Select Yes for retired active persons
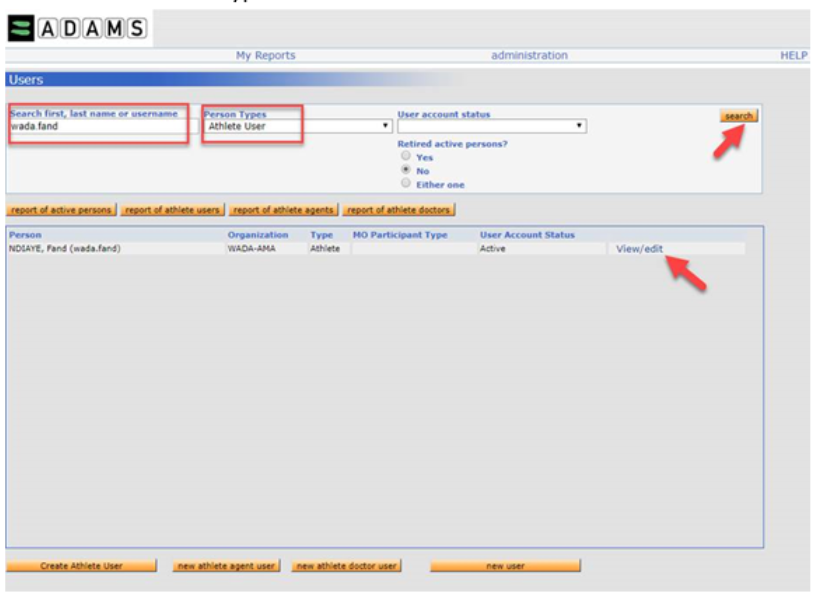 [405, 156]
